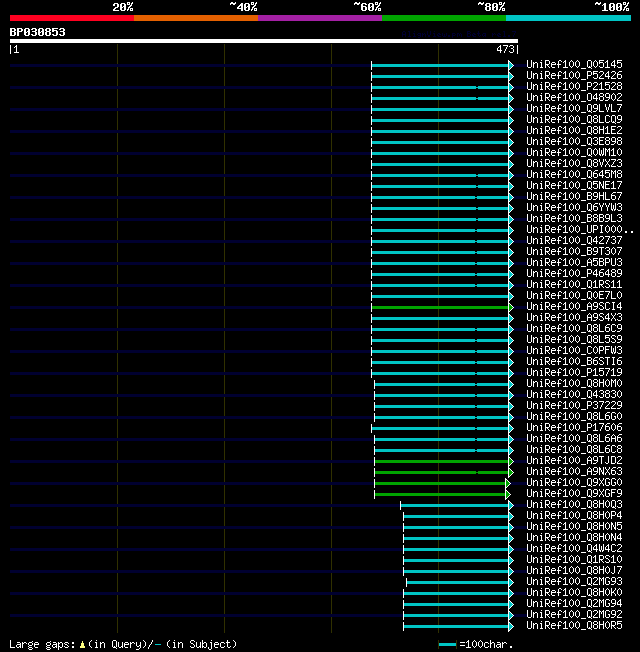Select hit label UniRef100_Q8L6C9
The height and width of the screenshot is (652, 640).
pos(574,328)
